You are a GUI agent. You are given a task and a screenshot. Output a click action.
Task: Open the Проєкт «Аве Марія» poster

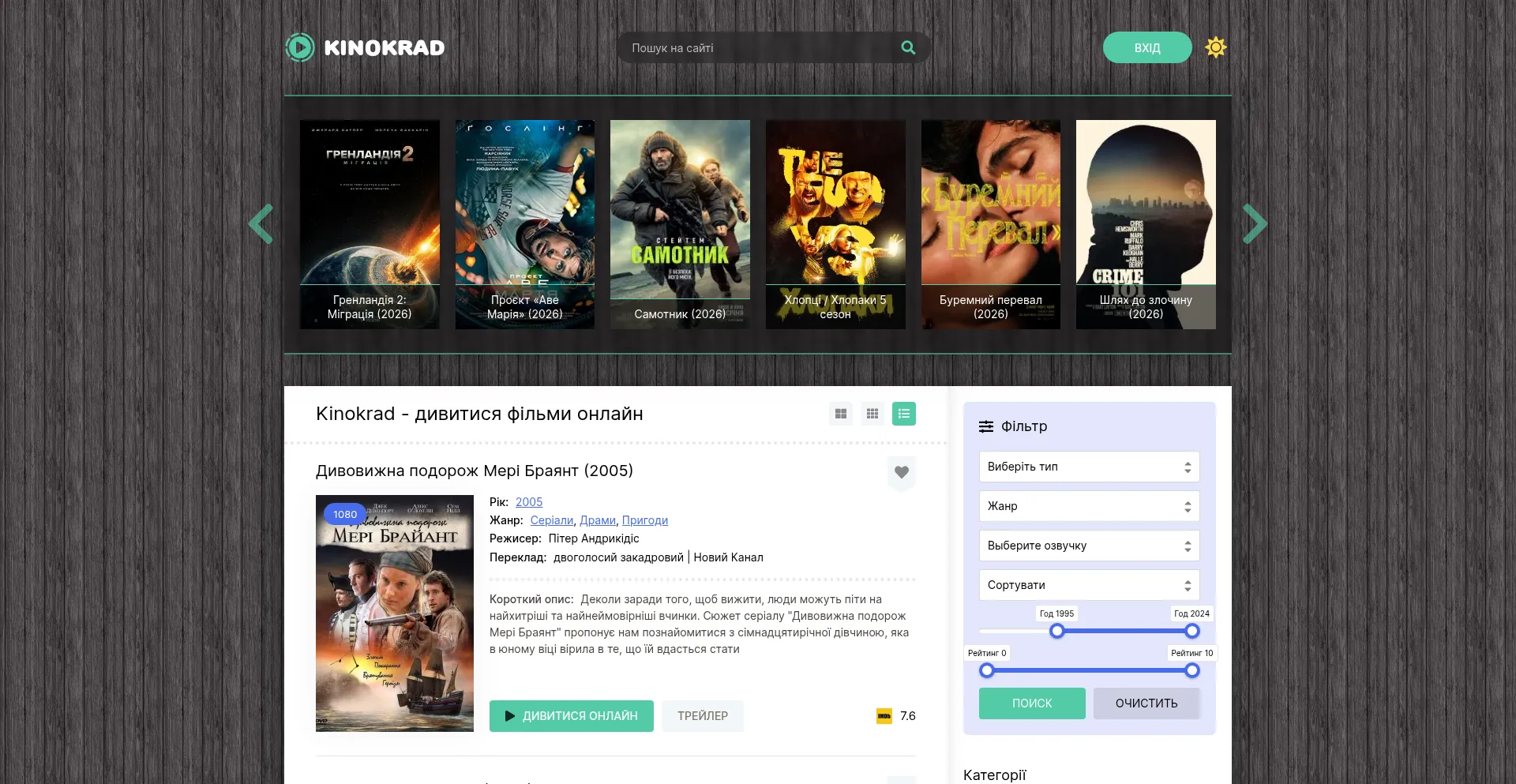525,224
